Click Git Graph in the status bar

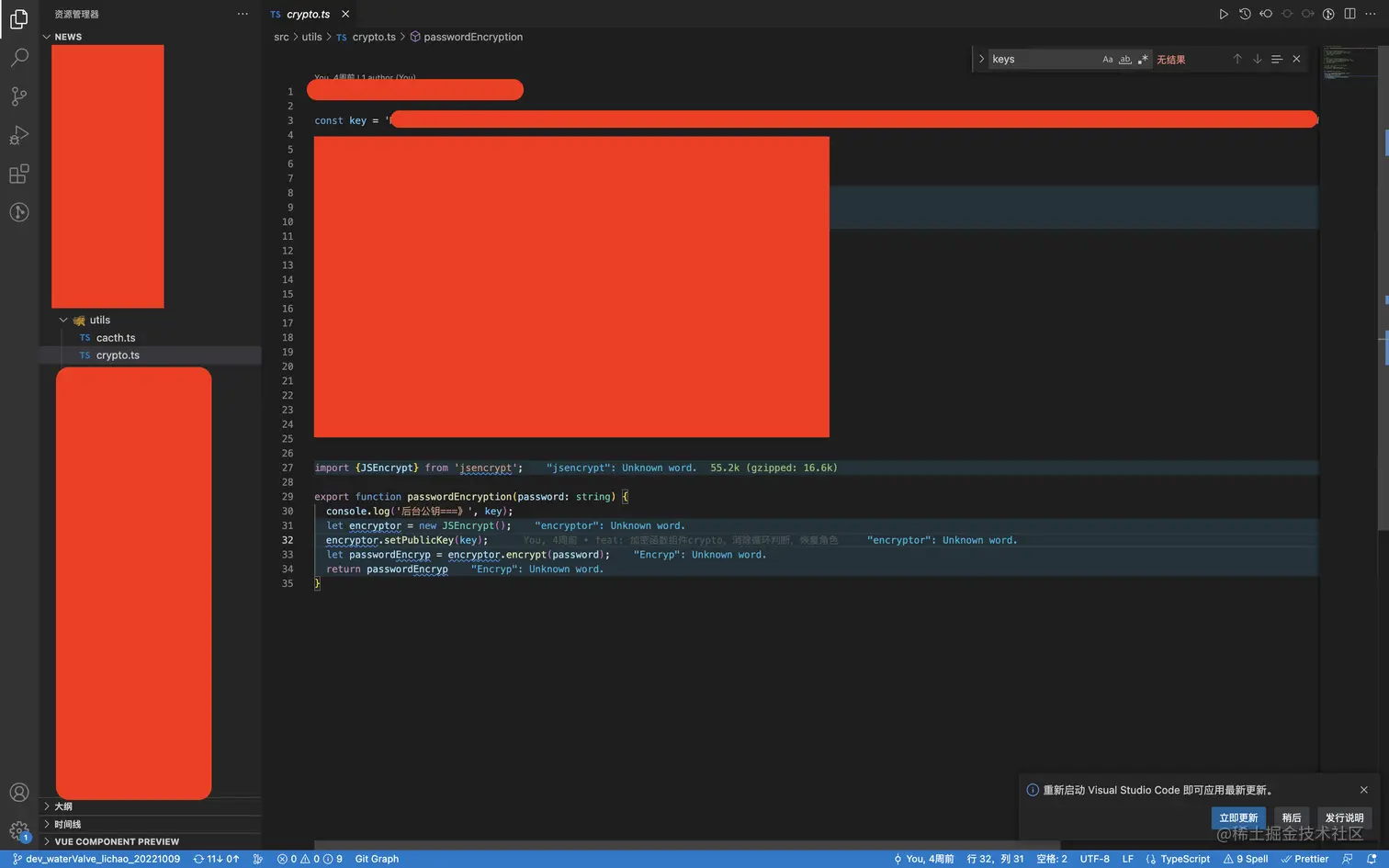point(377,859)
